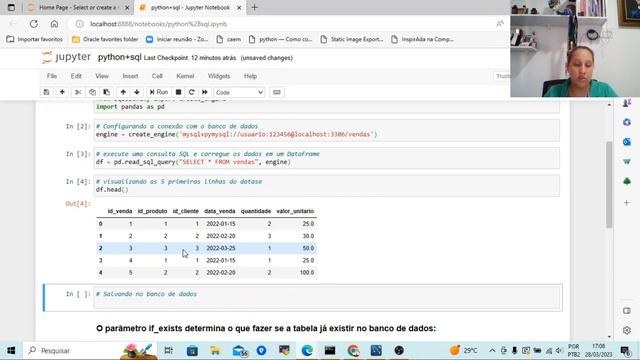Open the command palette keyboard icon
Image resolution: width=640 pixels, height=360 pixels.
pos(277,92)
